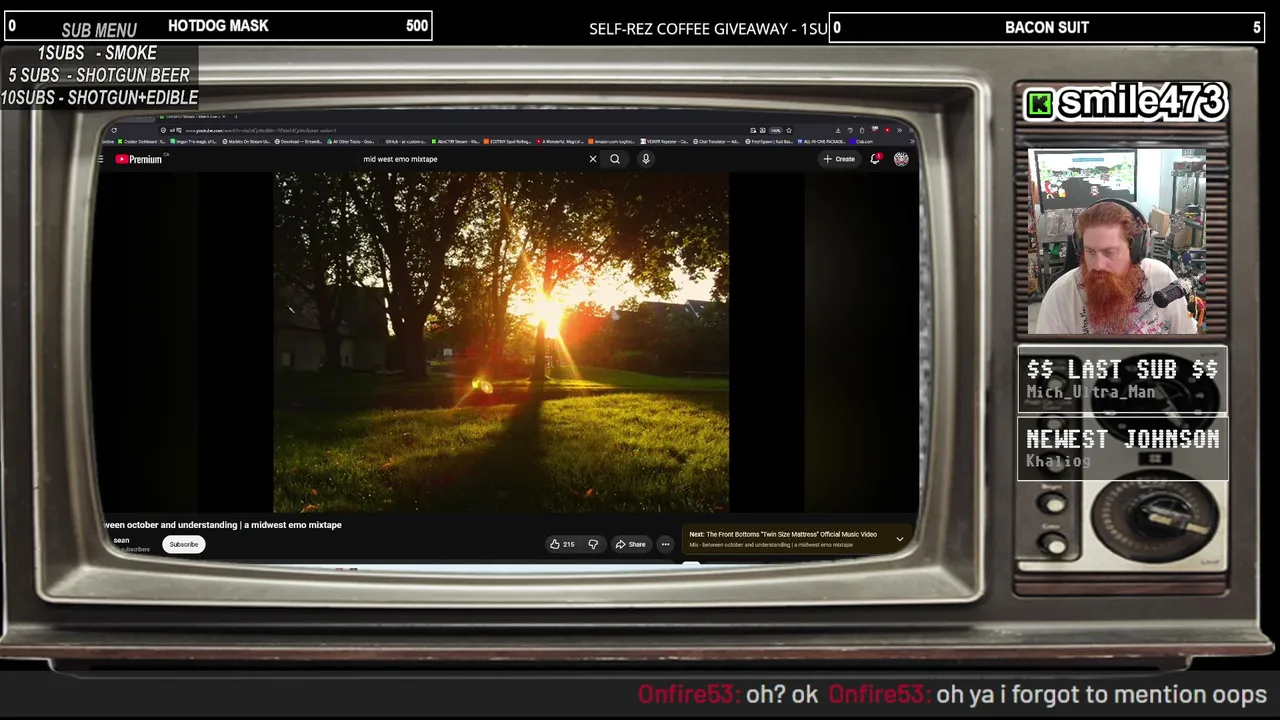Open the VEXER Repeater bookmark
Viewport: 1280px width, 720px height.
point(665,142)
